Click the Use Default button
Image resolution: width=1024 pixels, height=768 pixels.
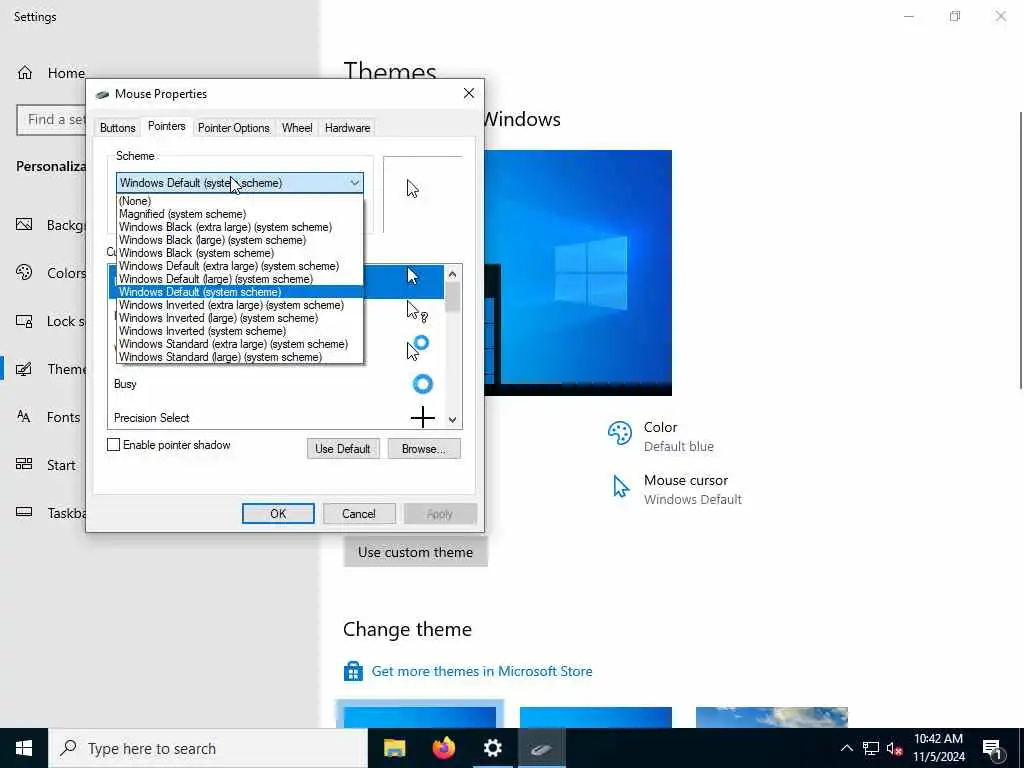pyautogui.click(x=343, y=449)
